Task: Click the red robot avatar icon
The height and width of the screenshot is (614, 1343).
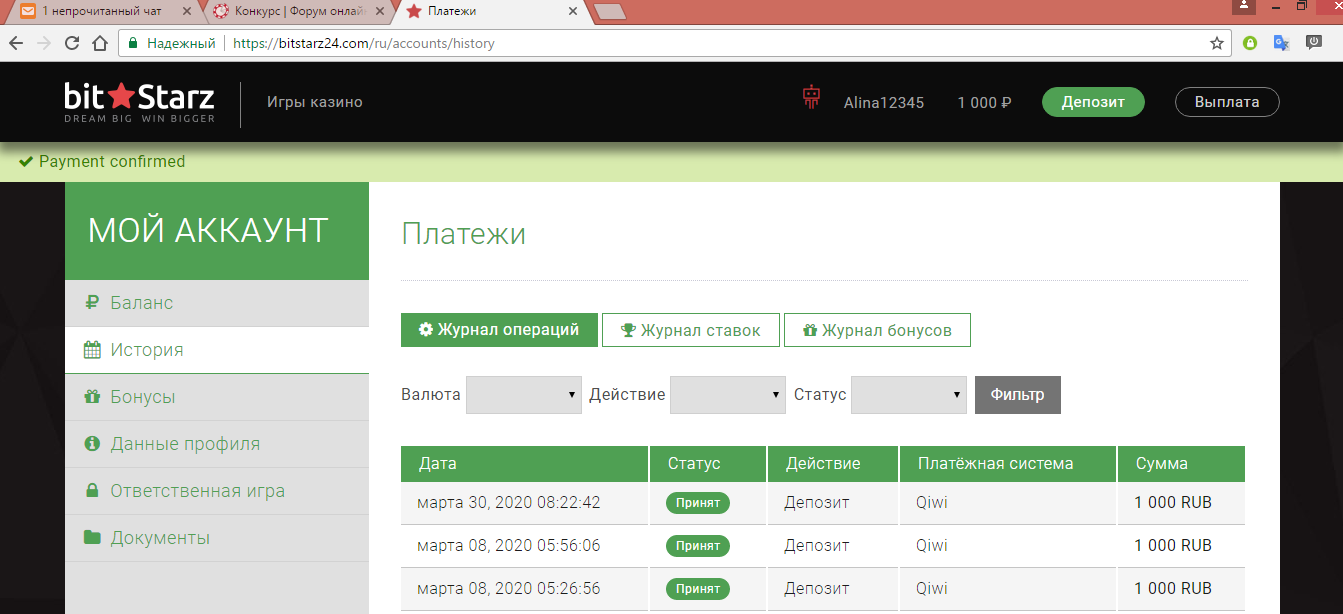Action: click(x=811, y=98)
